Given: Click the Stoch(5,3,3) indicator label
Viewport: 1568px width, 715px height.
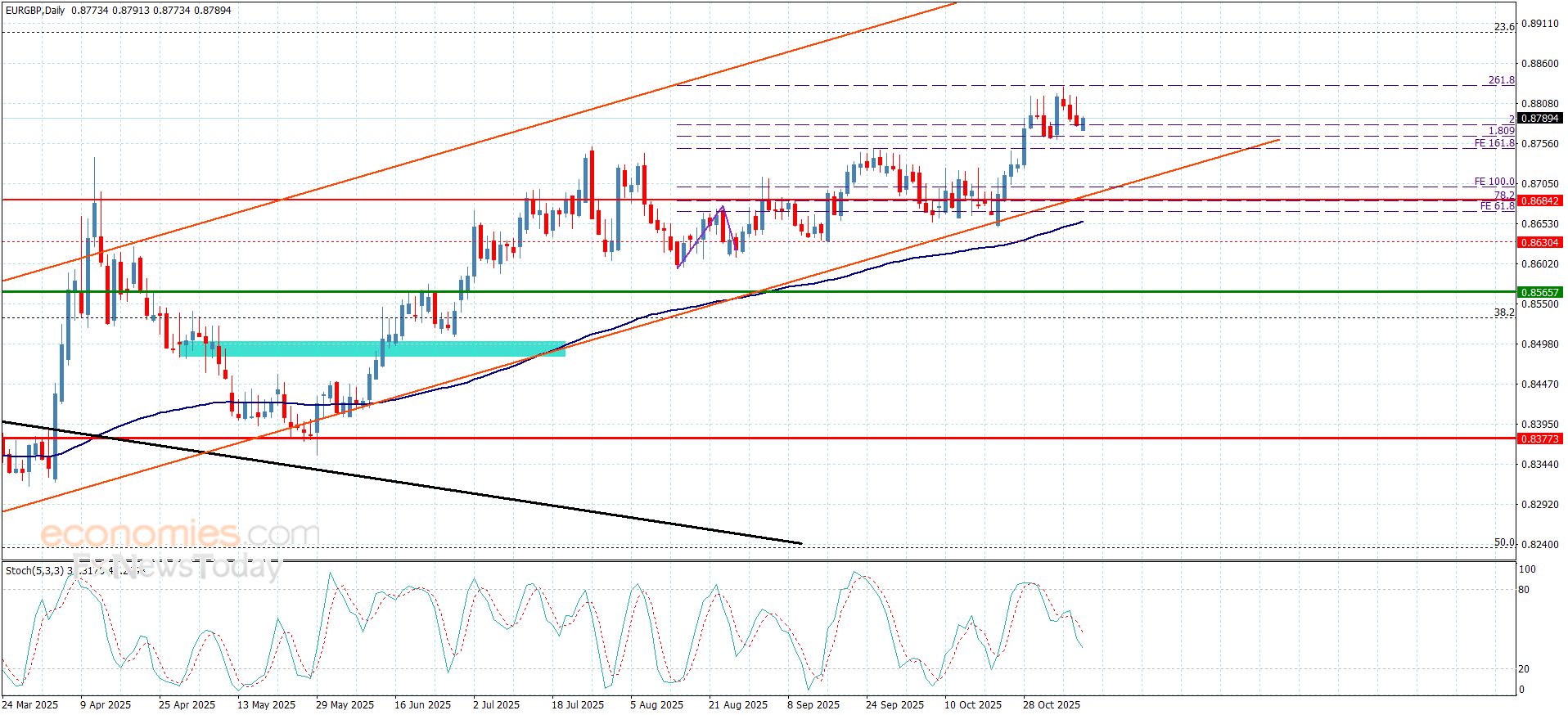Looking at the screenshot, I should pos(34,571).
